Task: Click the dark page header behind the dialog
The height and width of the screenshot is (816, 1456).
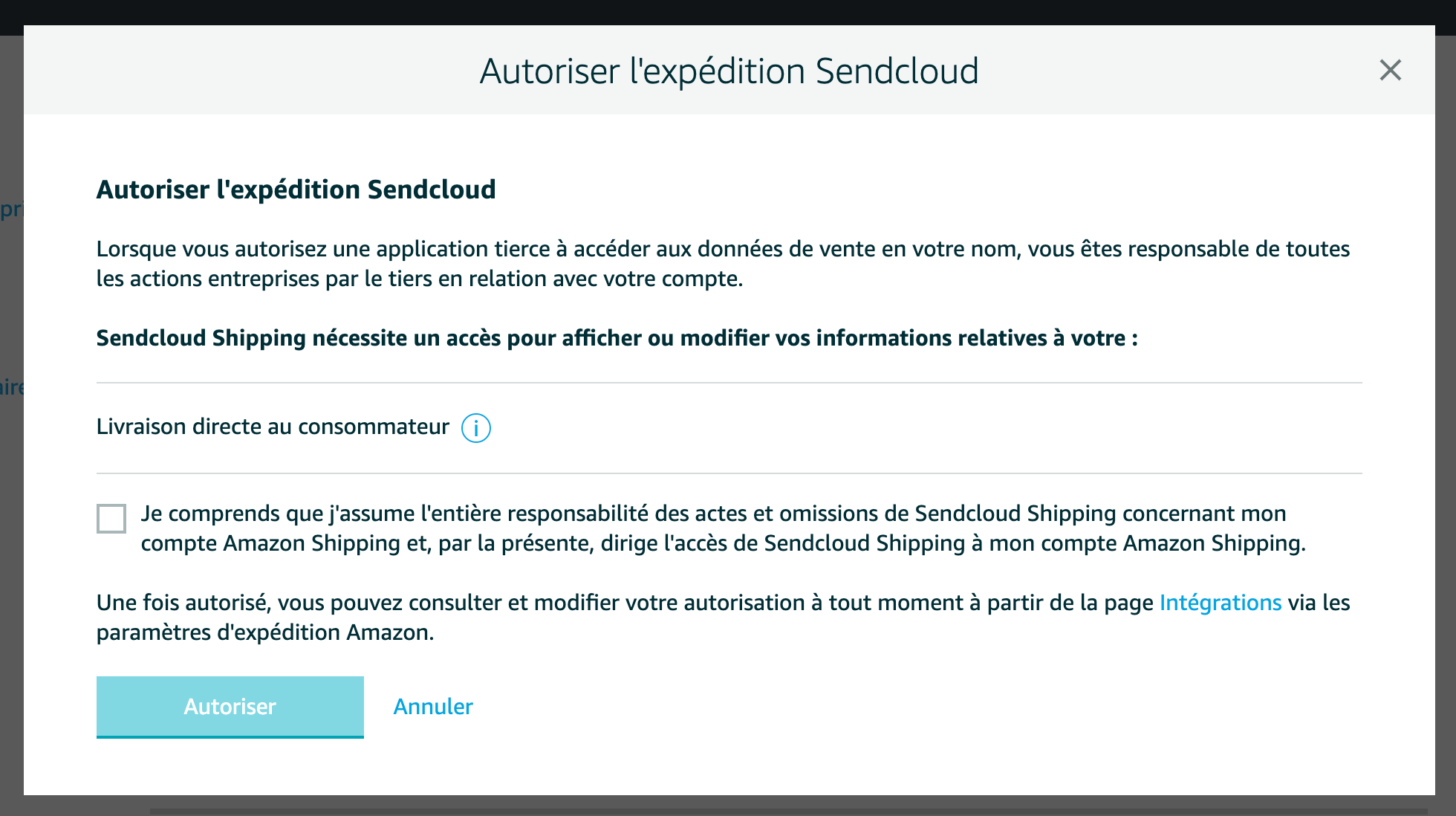Action: tap(728, 12)
